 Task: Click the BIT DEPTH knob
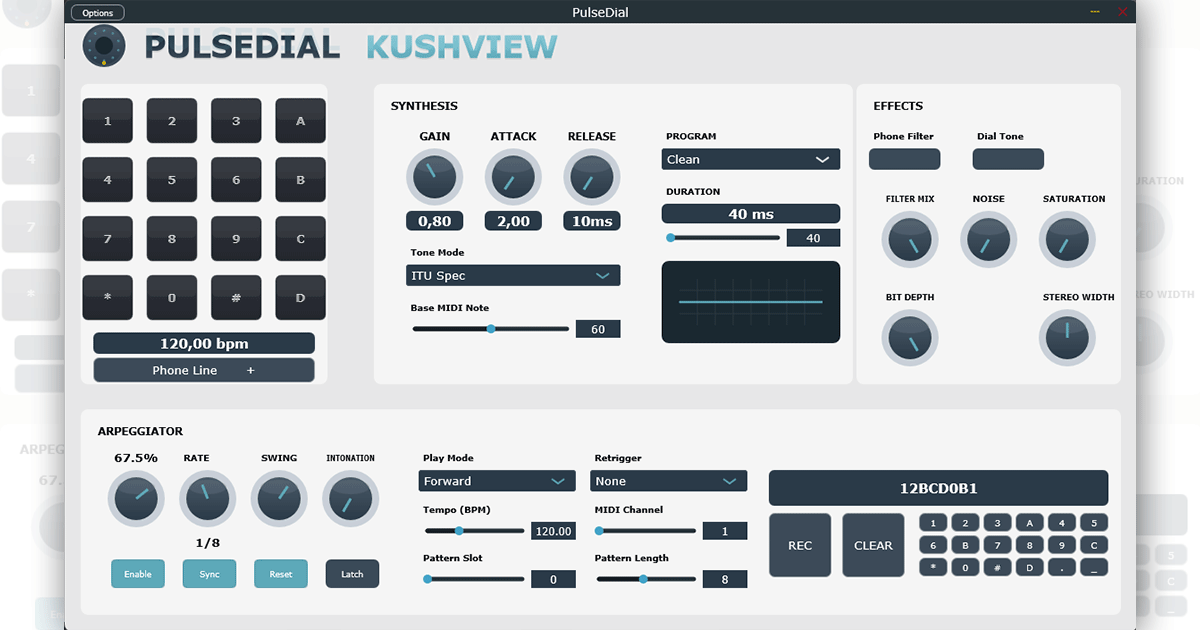pyautogui.click(x=909, y=338)
